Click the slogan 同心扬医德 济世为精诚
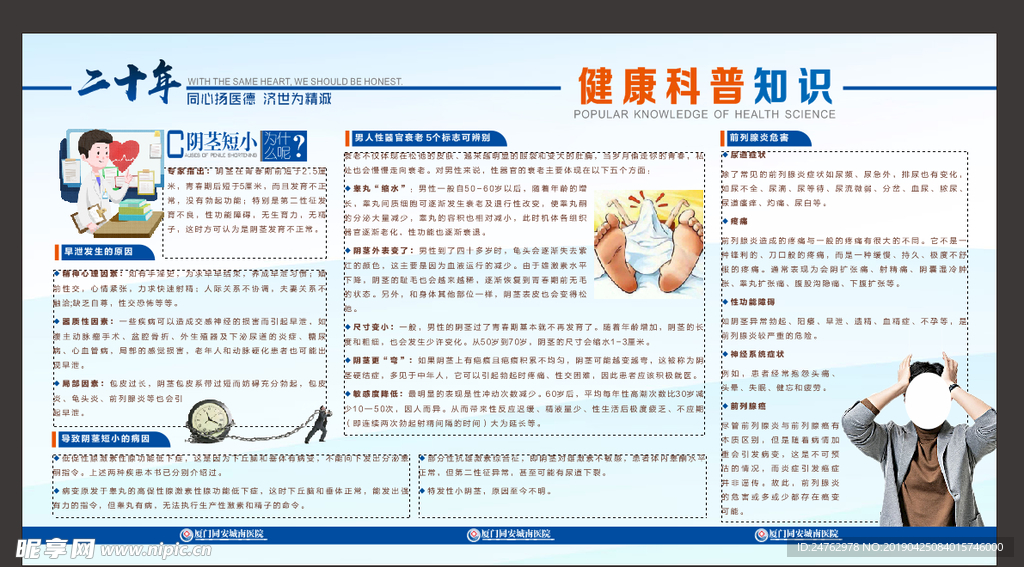 [x=259, y=99]
